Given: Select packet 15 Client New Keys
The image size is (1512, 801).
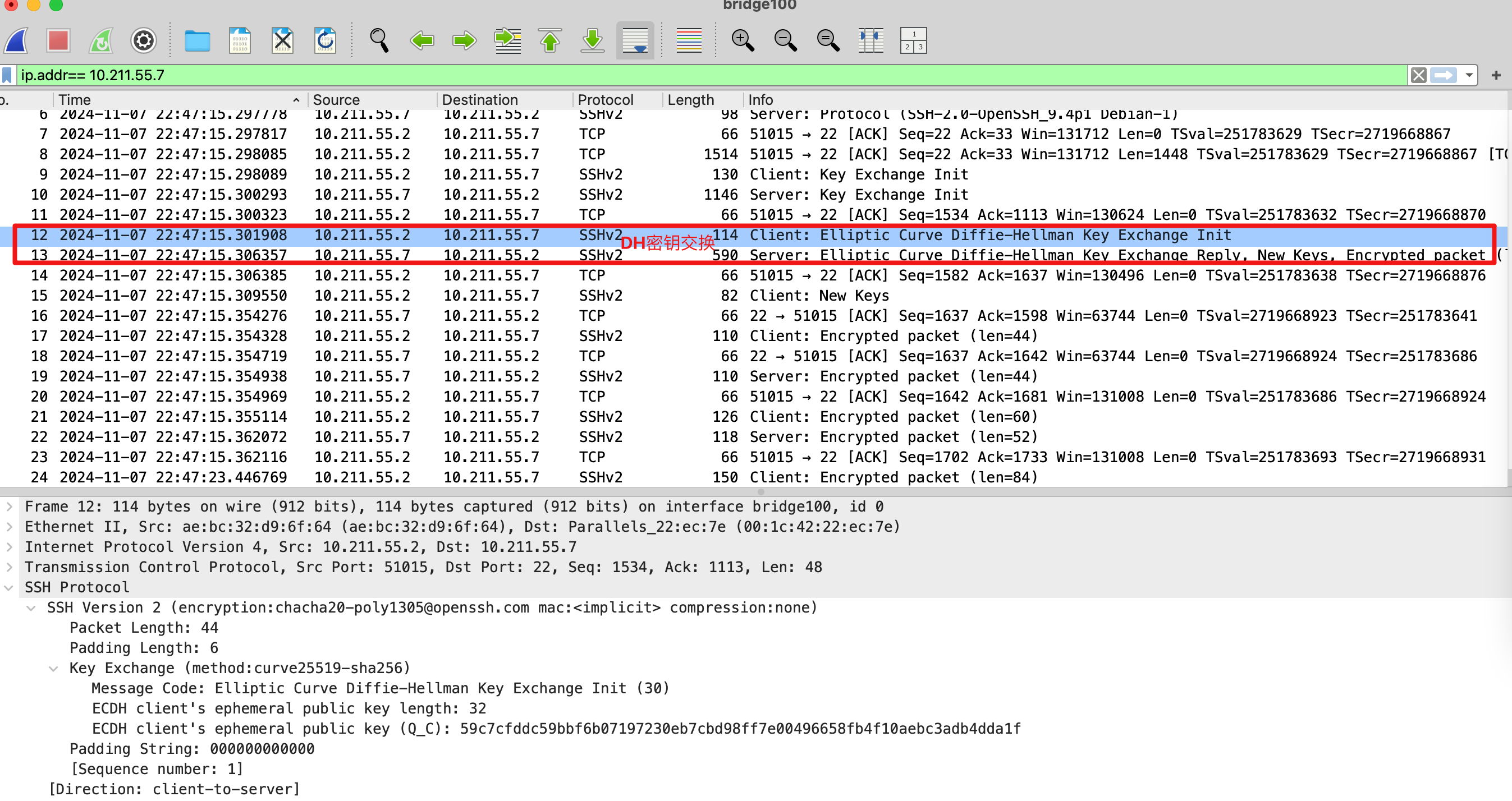Looking at the screenshot, I should [x=753, y=295].
